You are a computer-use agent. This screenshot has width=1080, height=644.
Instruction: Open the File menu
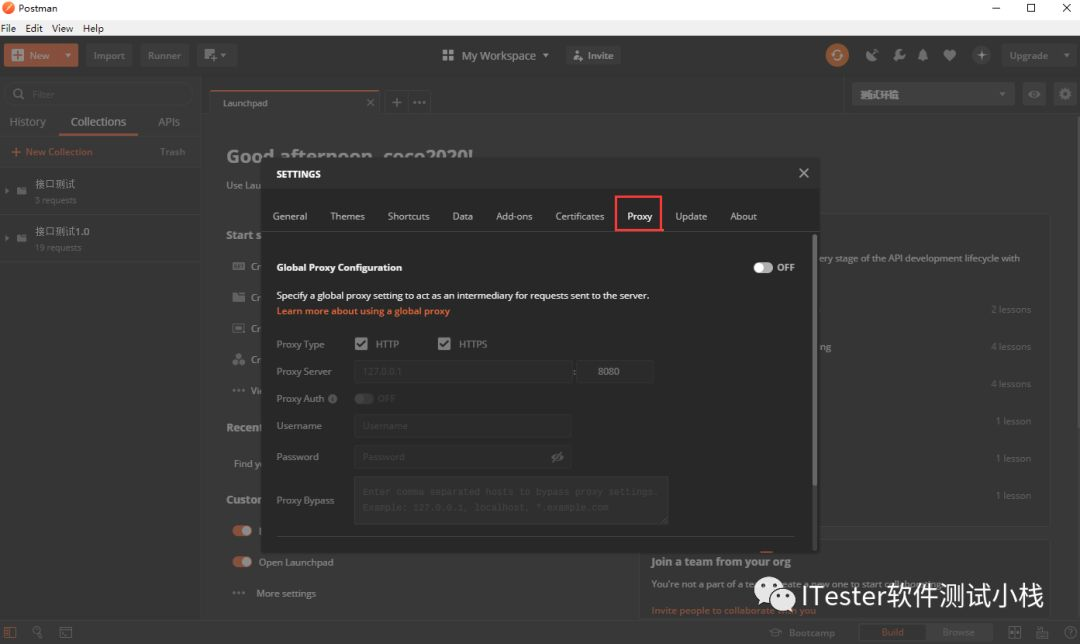click(8, 28)
